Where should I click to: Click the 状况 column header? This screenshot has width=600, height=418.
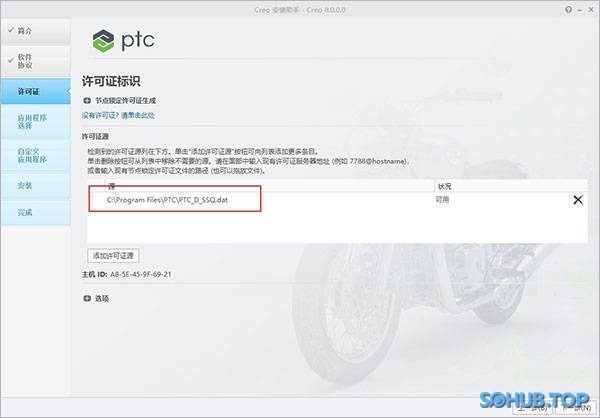click(445, 186)
